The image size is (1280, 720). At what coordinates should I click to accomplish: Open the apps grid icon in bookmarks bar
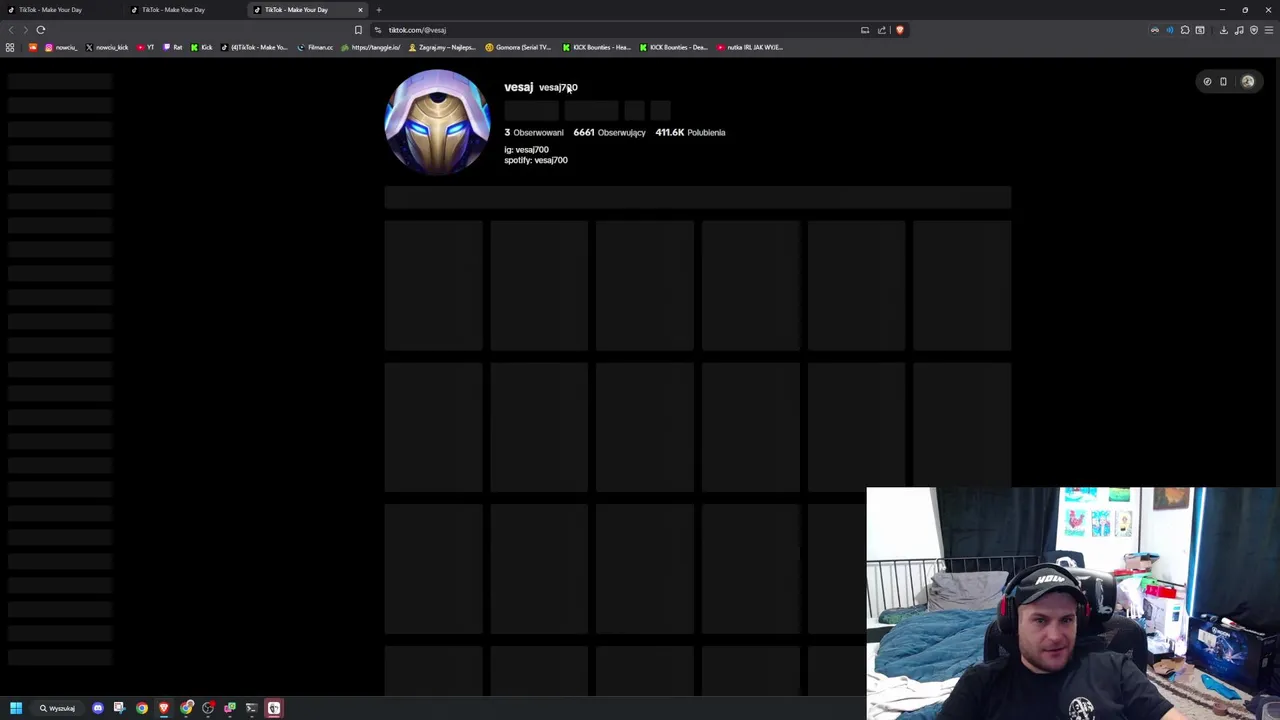(x=10, y=47)
